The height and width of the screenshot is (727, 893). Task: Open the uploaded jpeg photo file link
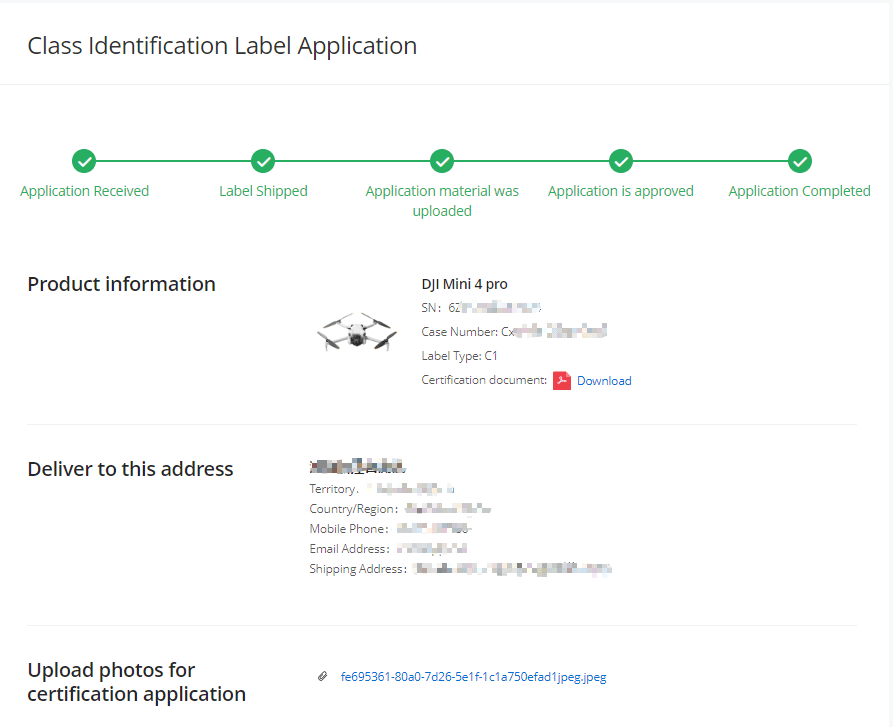coord(473,677)
